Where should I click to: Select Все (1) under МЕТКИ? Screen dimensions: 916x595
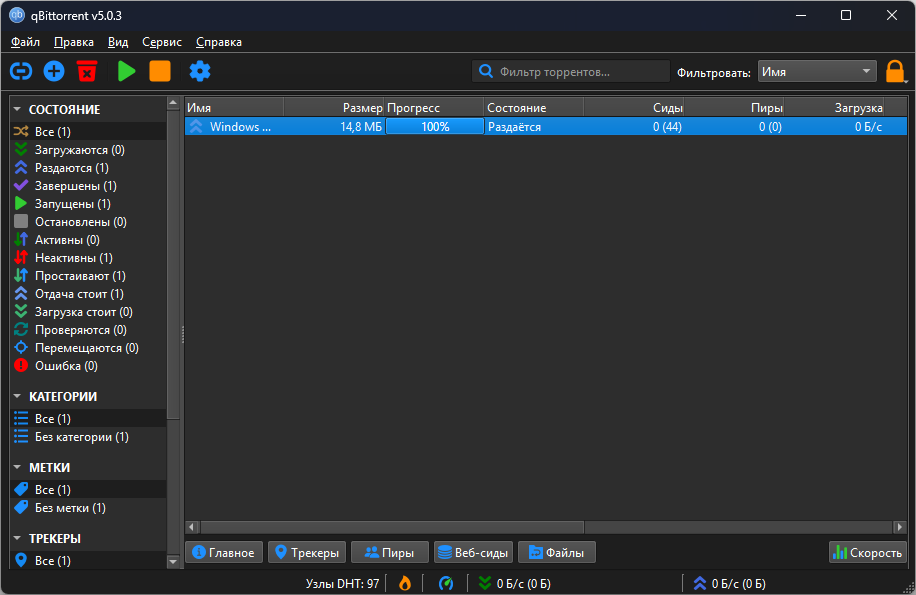[x=88, y=489]
